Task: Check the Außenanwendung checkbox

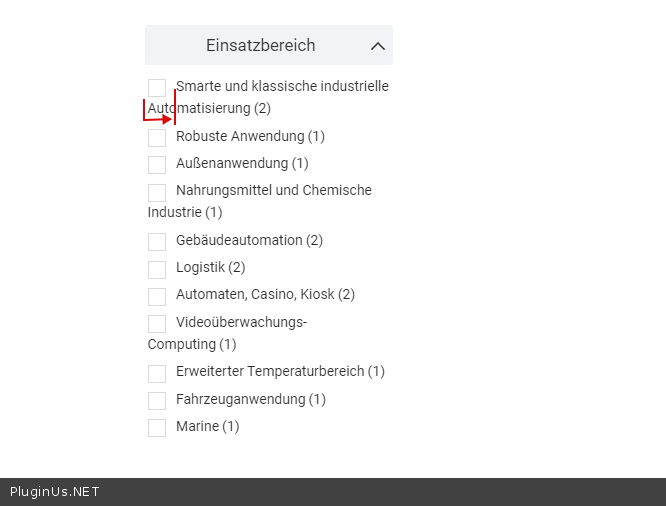Action: click(157, 165)
